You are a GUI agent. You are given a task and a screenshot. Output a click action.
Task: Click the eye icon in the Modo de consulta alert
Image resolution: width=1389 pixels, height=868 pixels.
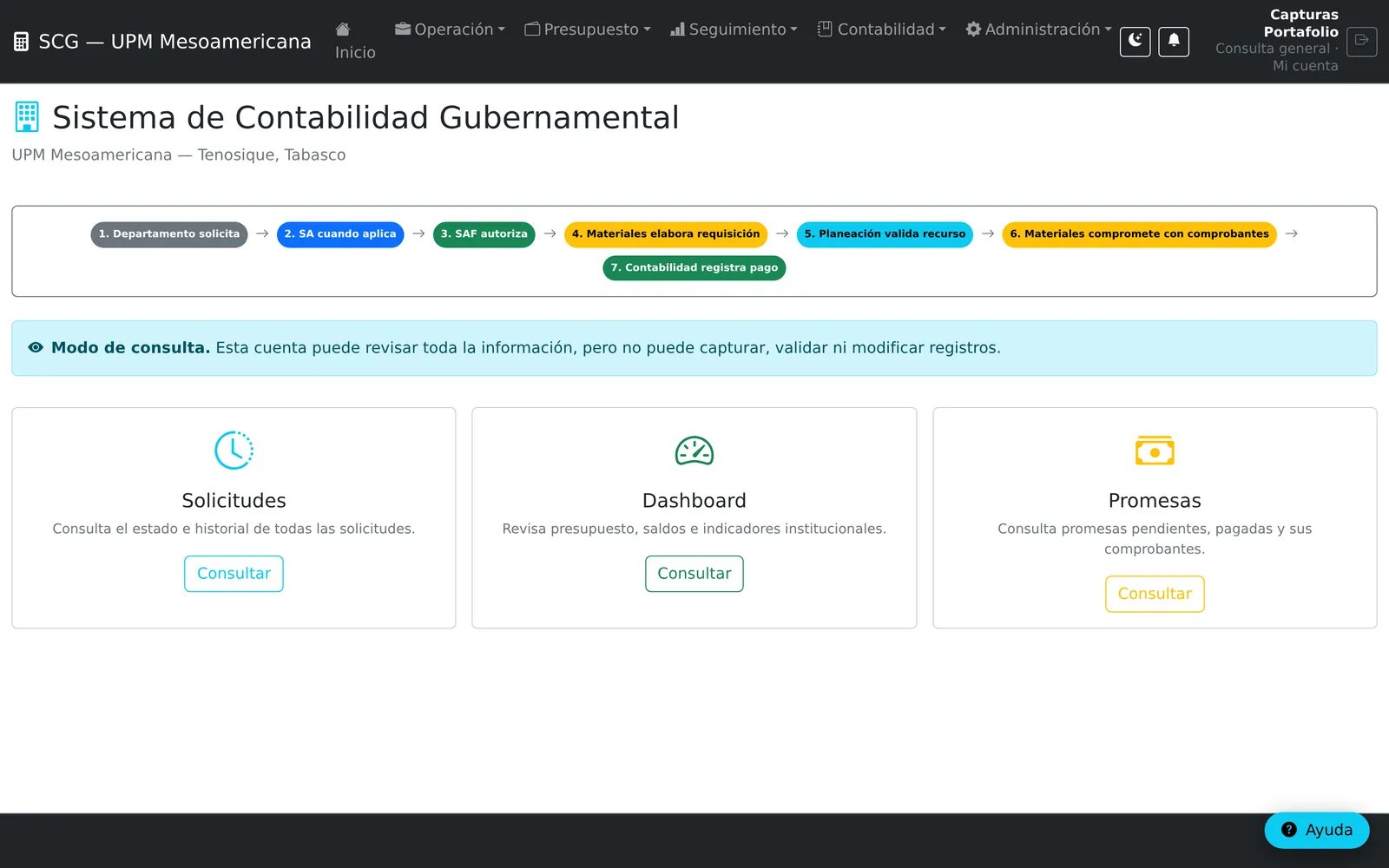click(x=36, y=347)
